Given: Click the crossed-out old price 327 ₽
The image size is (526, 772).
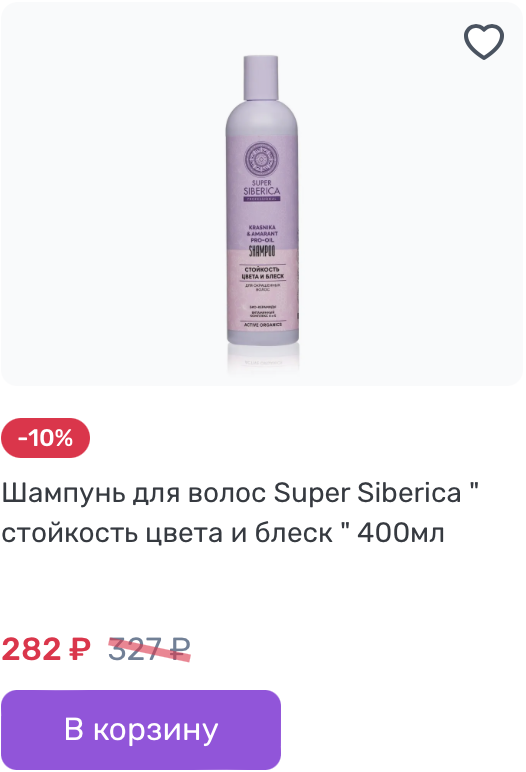Looking at the screenshot, I should pos(149,649).
